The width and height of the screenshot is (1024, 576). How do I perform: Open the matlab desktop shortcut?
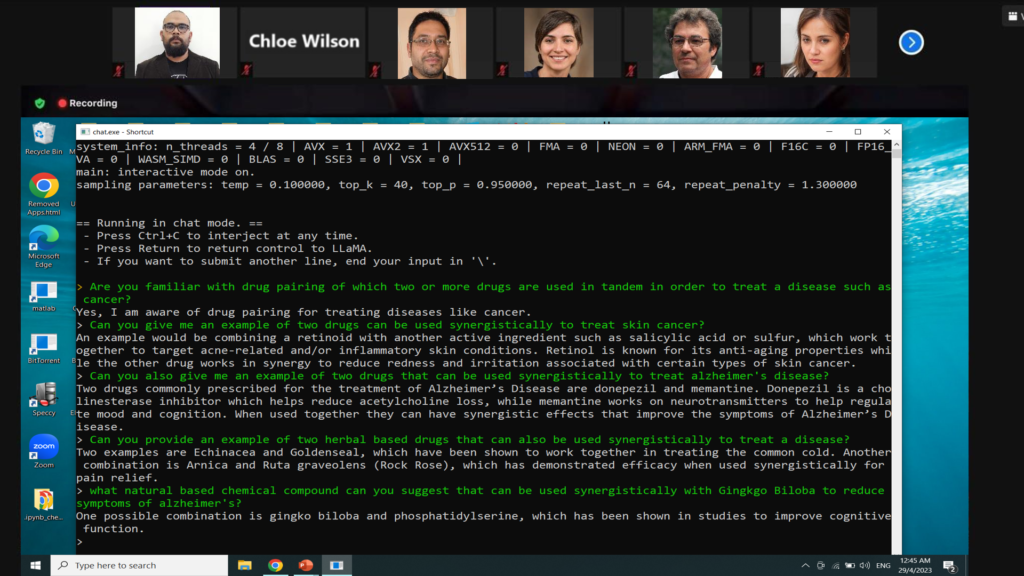tap(44, 296)
